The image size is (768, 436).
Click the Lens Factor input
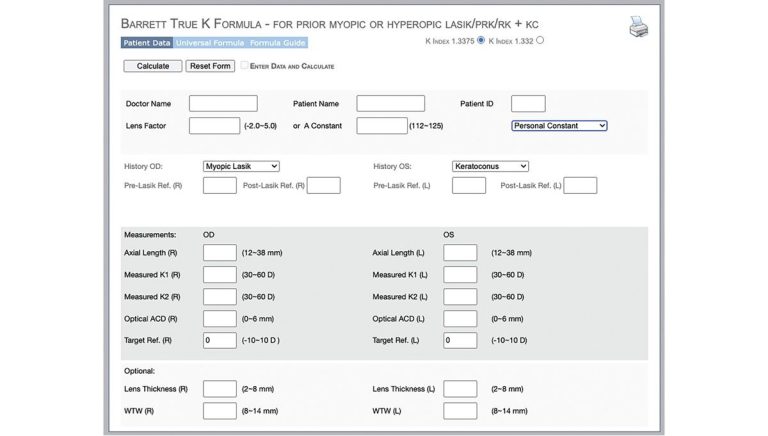(x=215, y=125)
